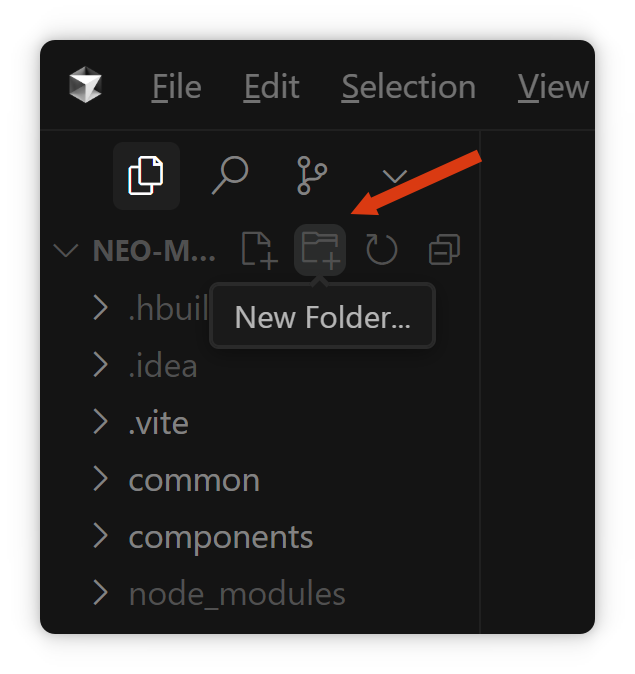Open the Explorer view icon
Screen dimensions: 635x674
coord(146,175)
